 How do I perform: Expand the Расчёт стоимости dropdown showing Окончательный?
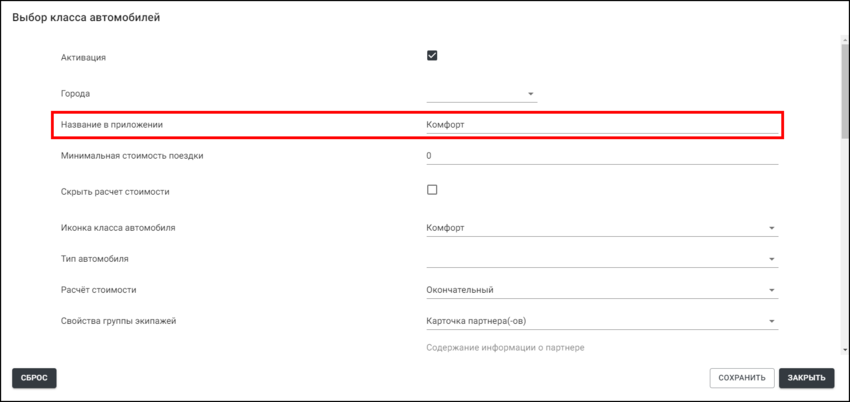[x=601, y=290]
